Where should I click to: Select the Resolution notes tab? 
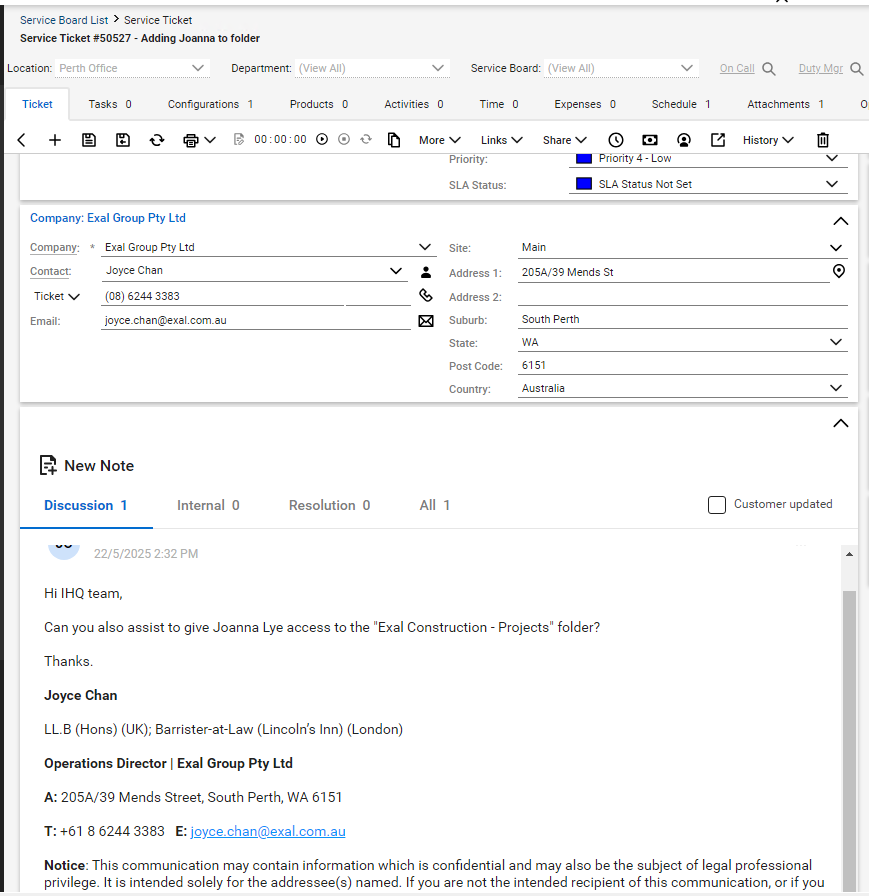tap(329, 505)
